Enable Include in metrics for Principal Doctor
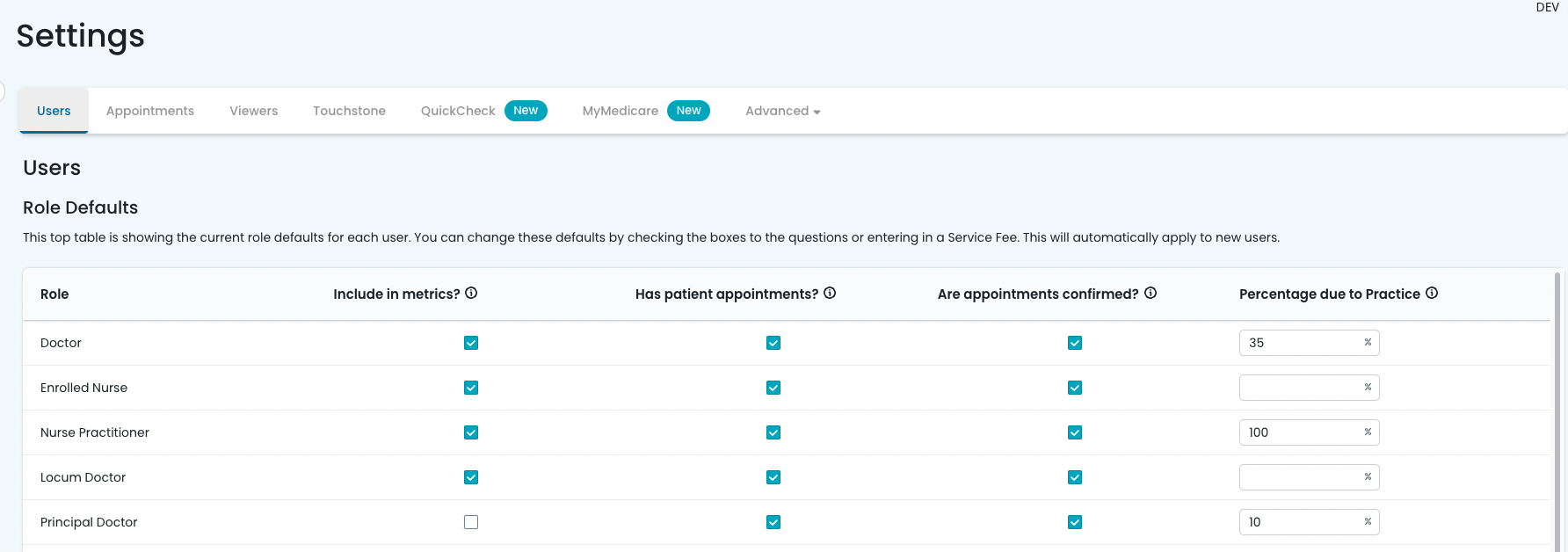The height and width of the screenshot is (552, 1568). [x=471, y=522]
